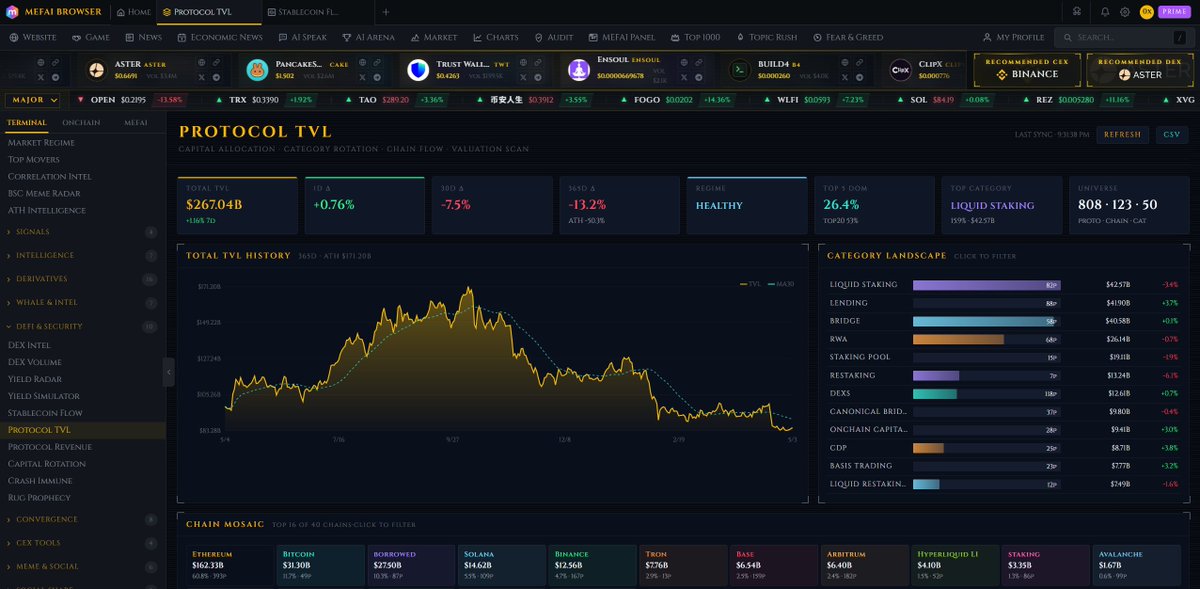
Task: Click the PRIME badge button
Action: [x=1173, y=12]
